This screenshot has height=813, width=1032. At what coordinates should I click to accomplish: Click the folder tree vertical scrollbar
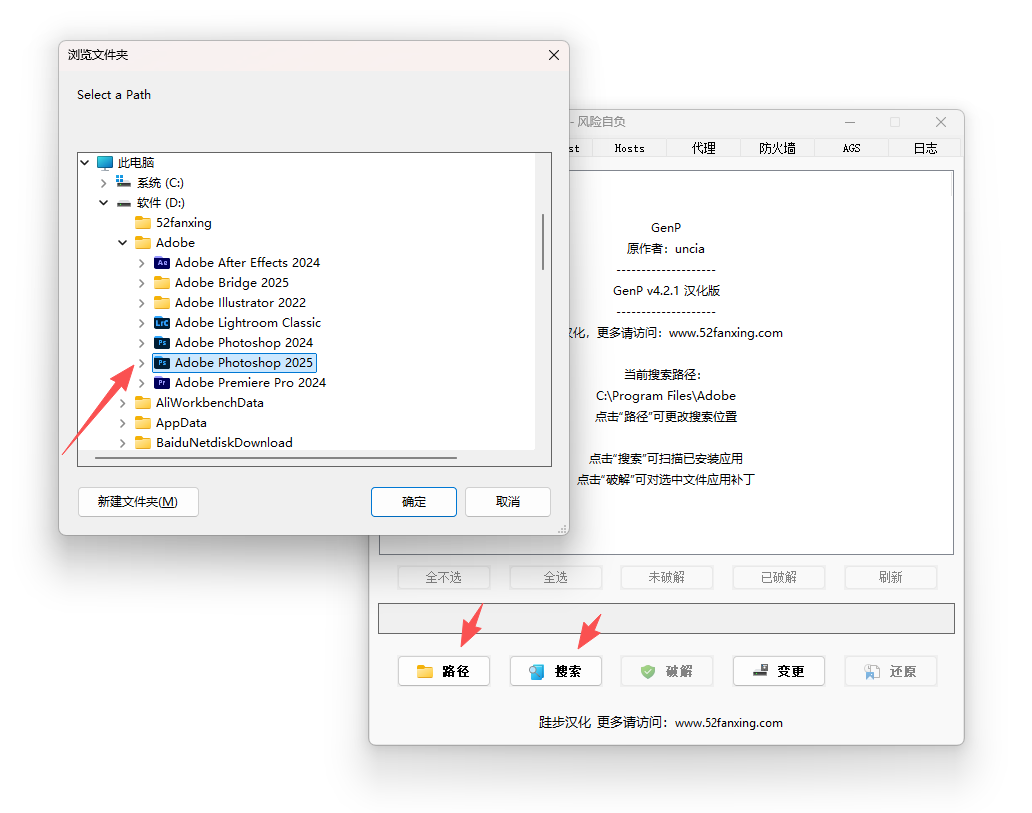[x=543, y=242]
